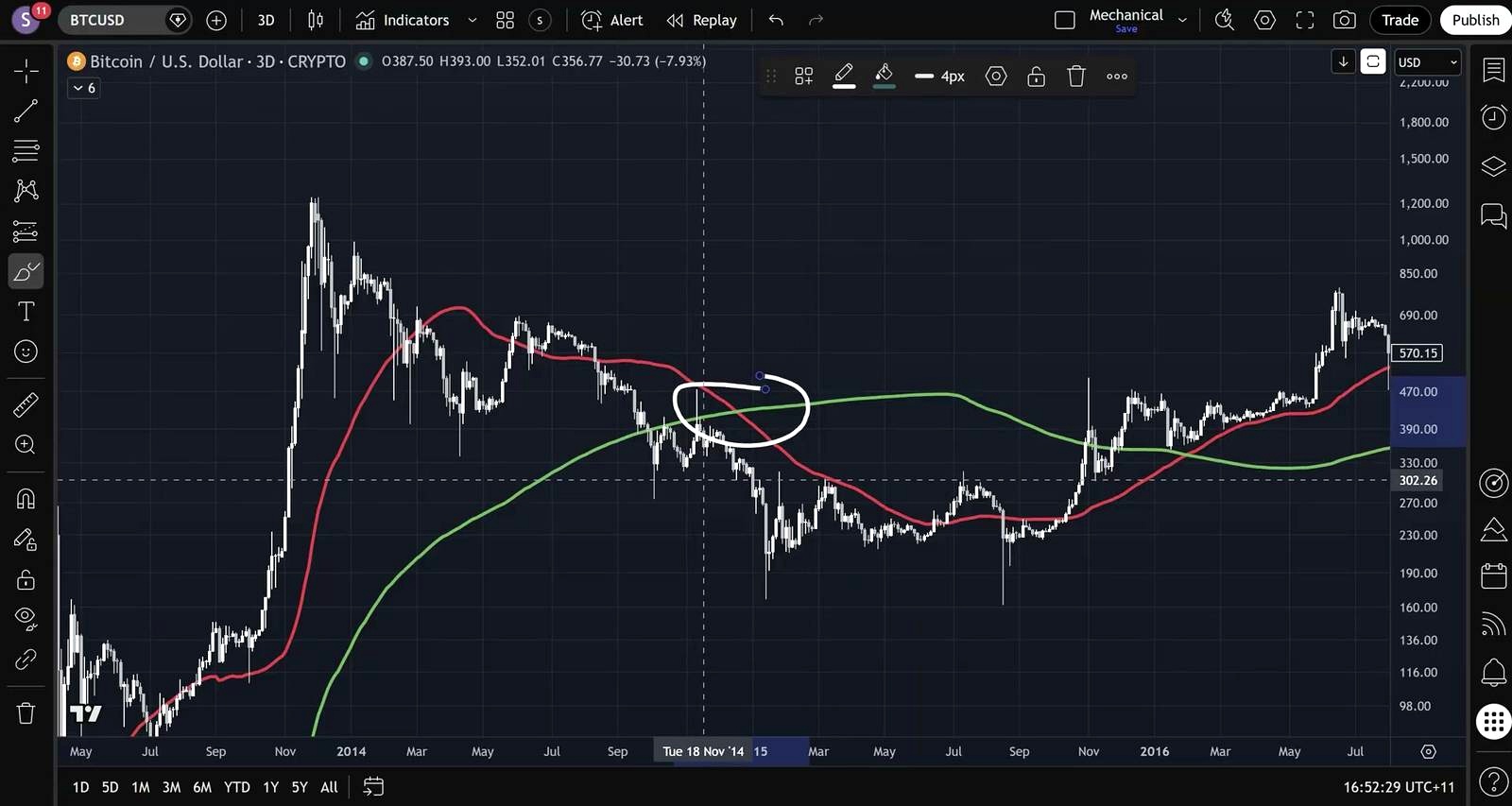The image size is (1512, 806).
Task: Select the 5Y time range
Action: pos(300,787)
